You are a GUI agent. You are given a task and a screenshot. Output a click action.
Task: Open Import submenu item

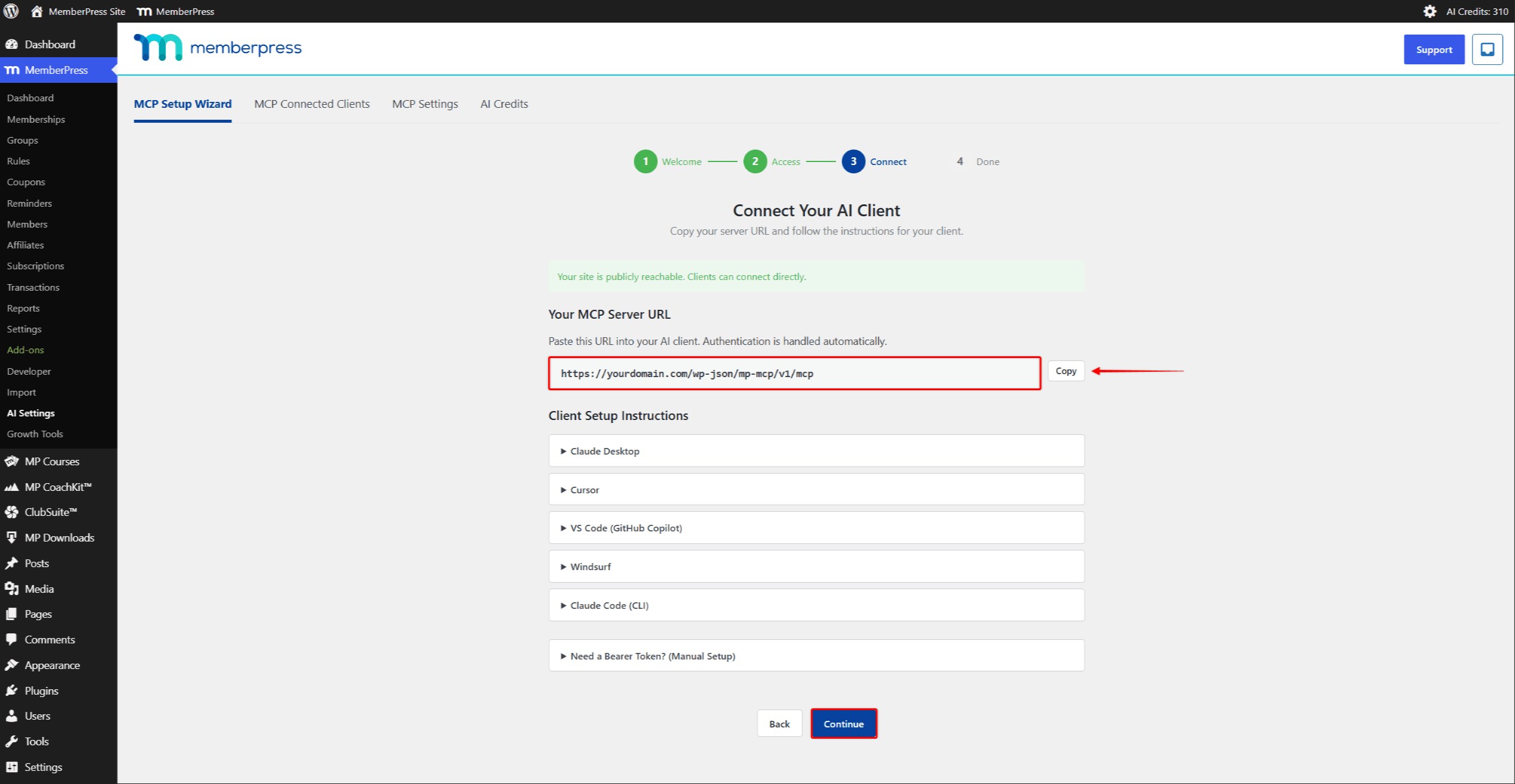pyautogui.click(x=21, y=392)
